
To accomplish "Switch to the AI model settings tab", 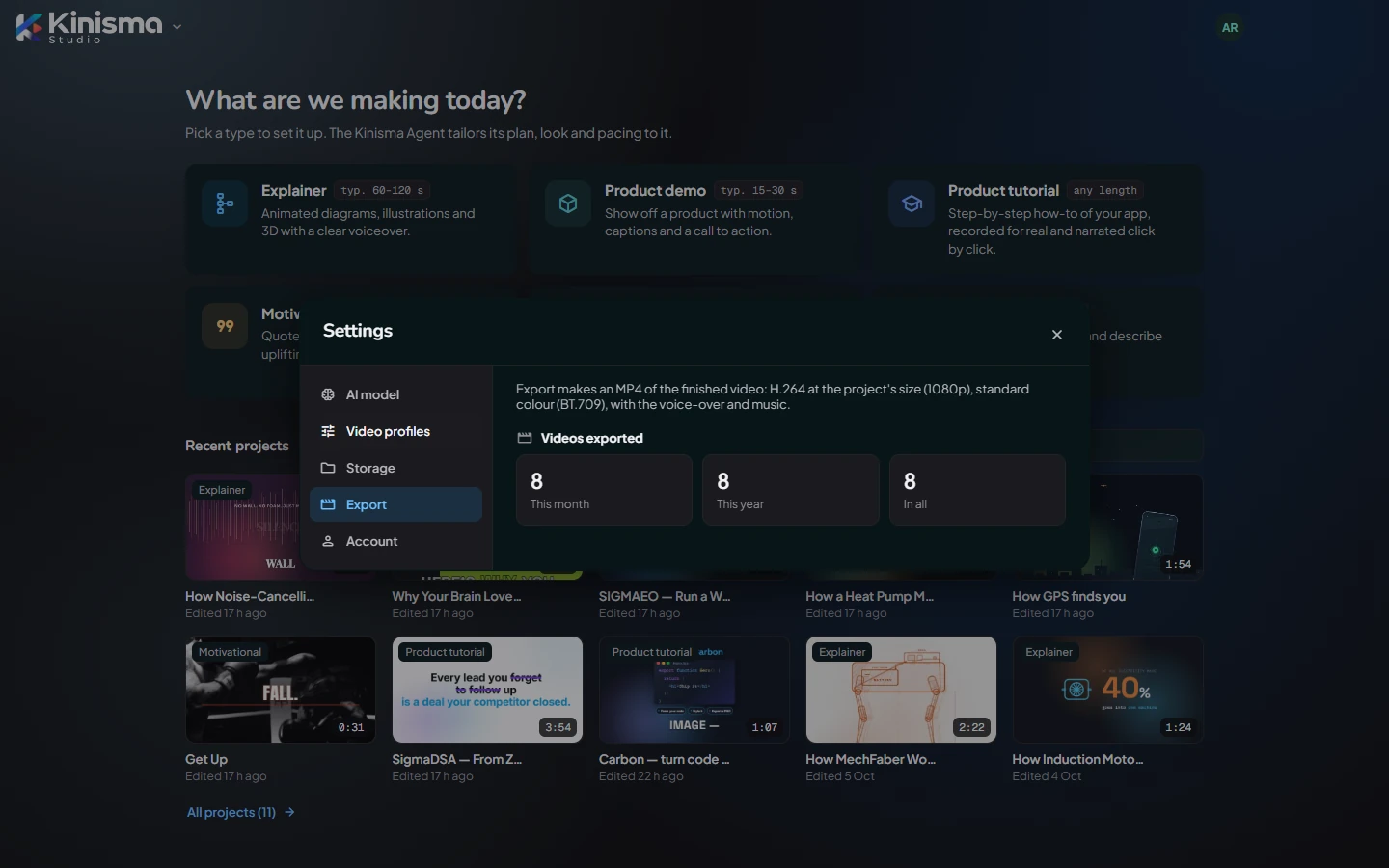I will pos(395,394).
